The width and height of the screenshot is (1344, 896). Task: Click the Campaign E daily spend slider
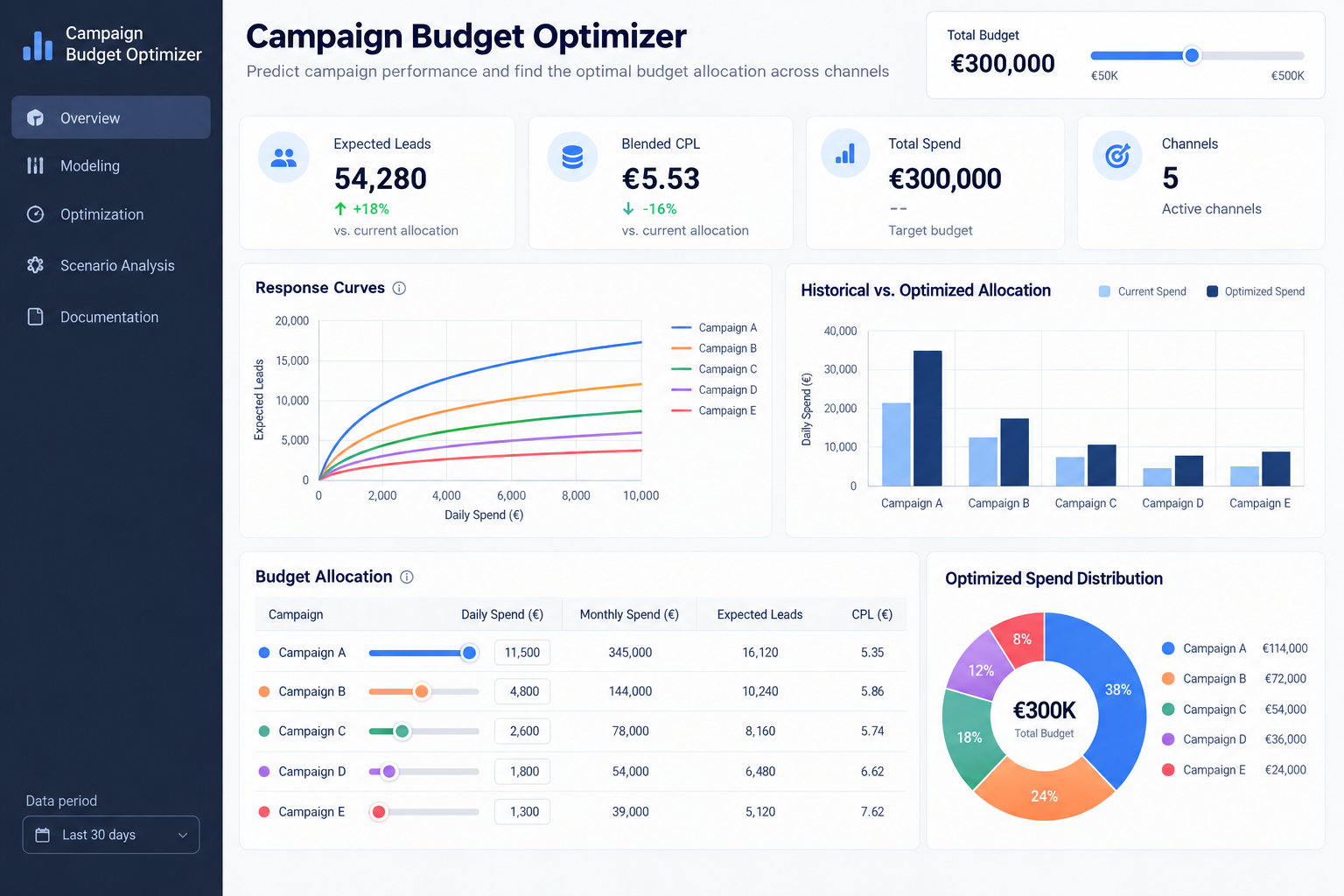(424, 812)
